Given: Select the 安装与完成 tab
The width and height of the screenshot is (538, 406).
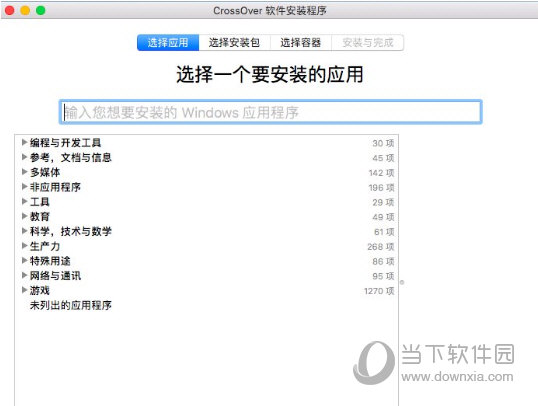Looking at the screenshot, I should [x=367, y=43].
